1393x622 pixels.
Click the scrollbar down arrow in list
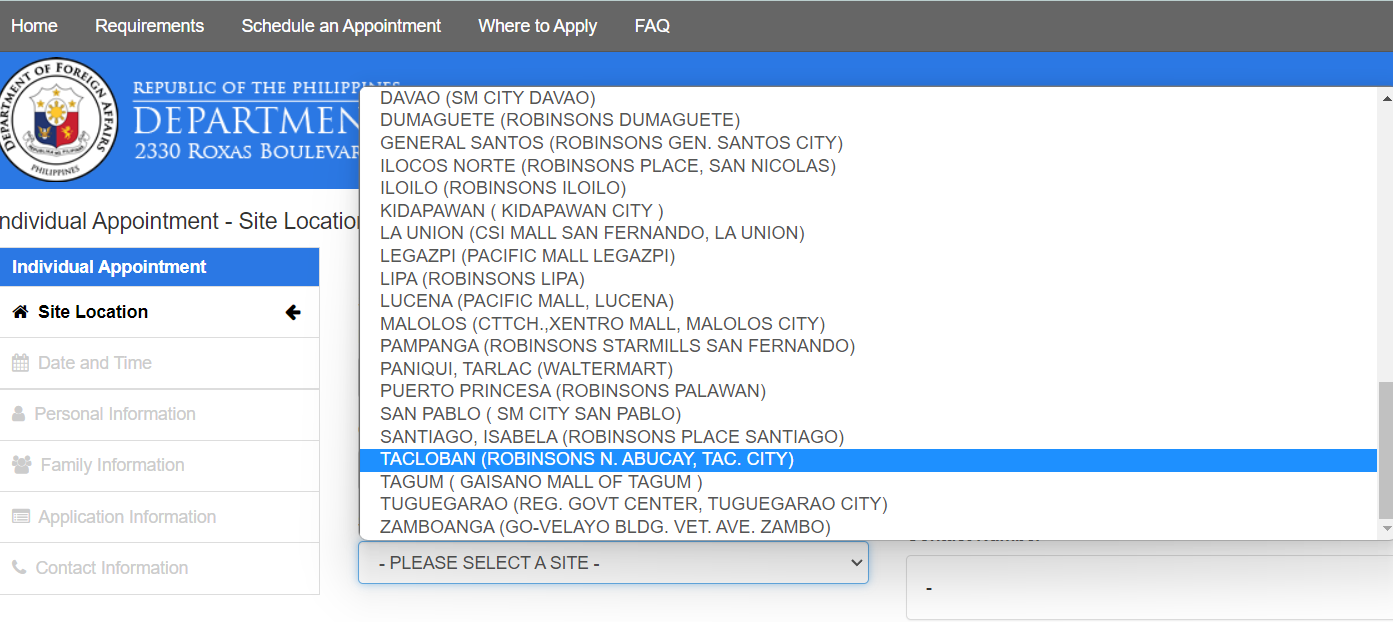pos(1385,528)
